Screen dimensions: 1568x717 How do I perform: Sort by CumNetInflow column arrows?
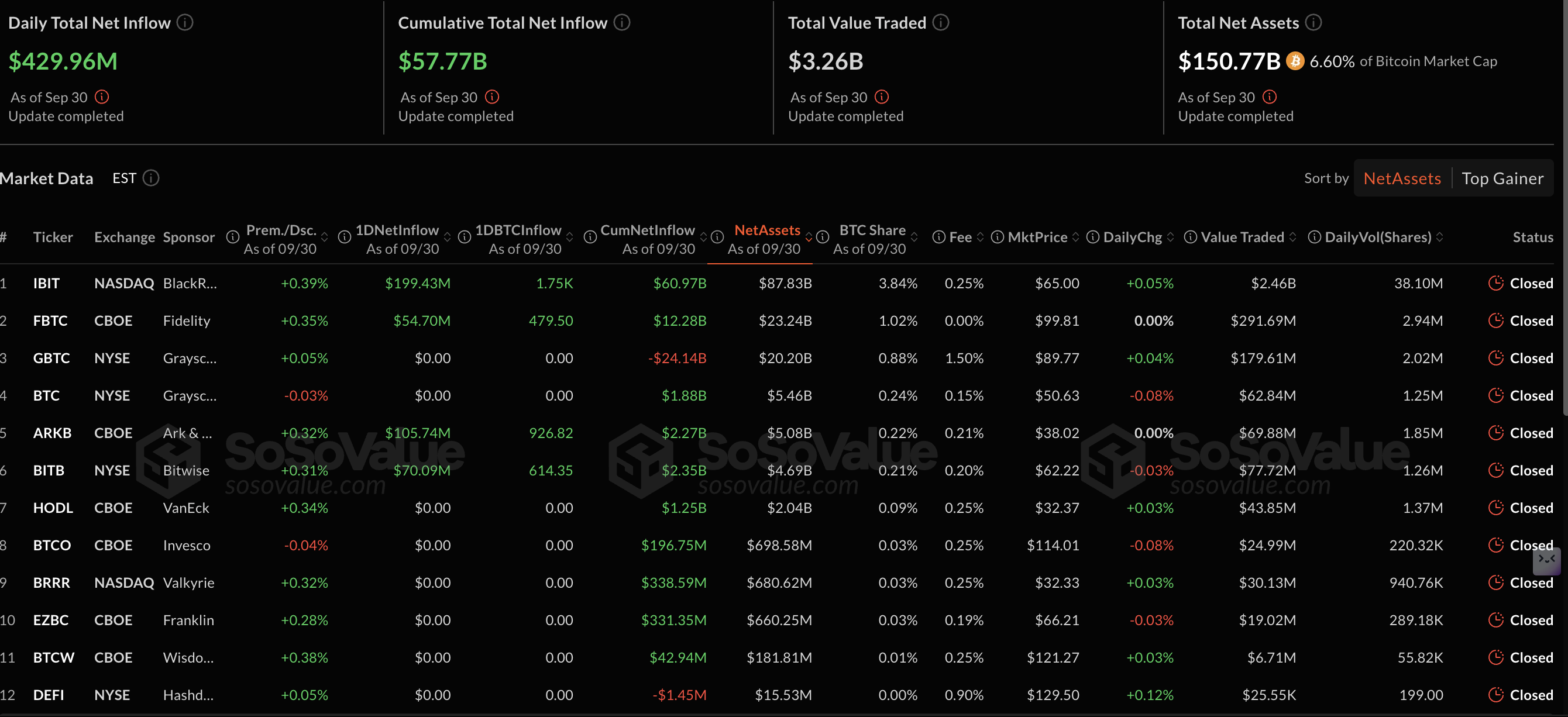coord(704,237)
